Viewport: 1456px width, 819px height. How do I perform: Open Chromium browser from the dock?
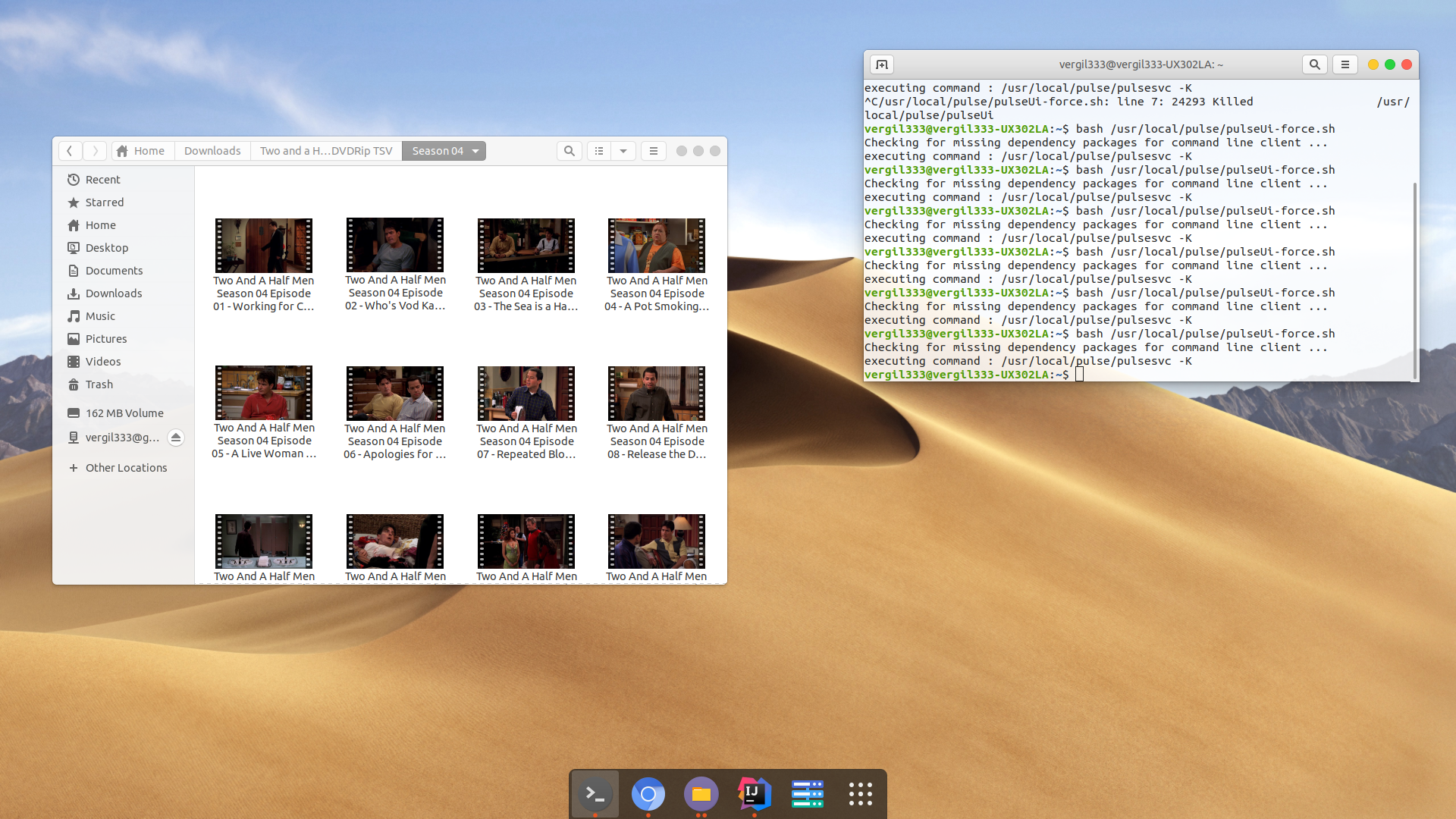648,794
